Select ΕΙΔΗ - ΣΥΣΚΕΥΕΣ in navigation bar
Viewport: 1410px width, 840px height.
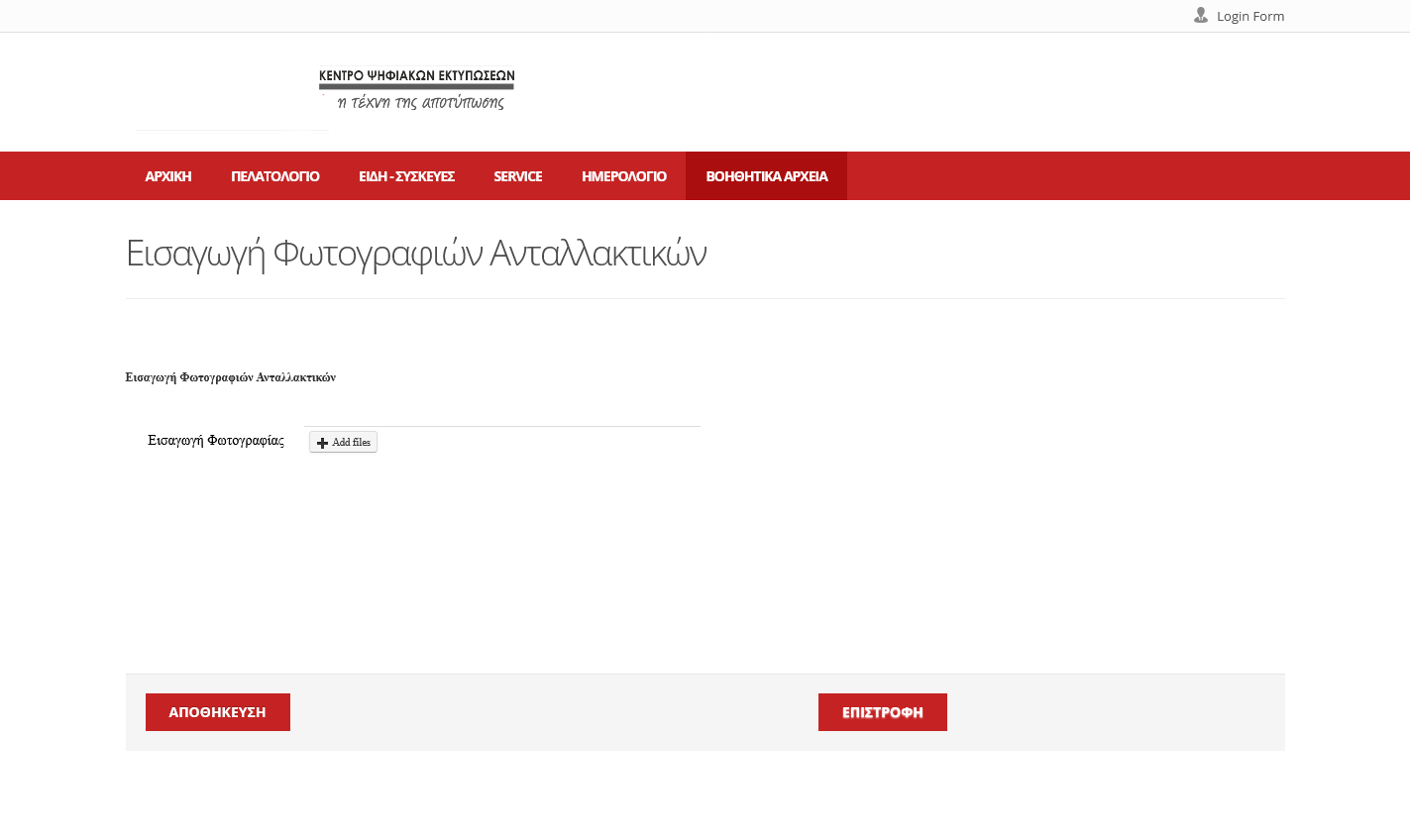(x=406, y=176)
